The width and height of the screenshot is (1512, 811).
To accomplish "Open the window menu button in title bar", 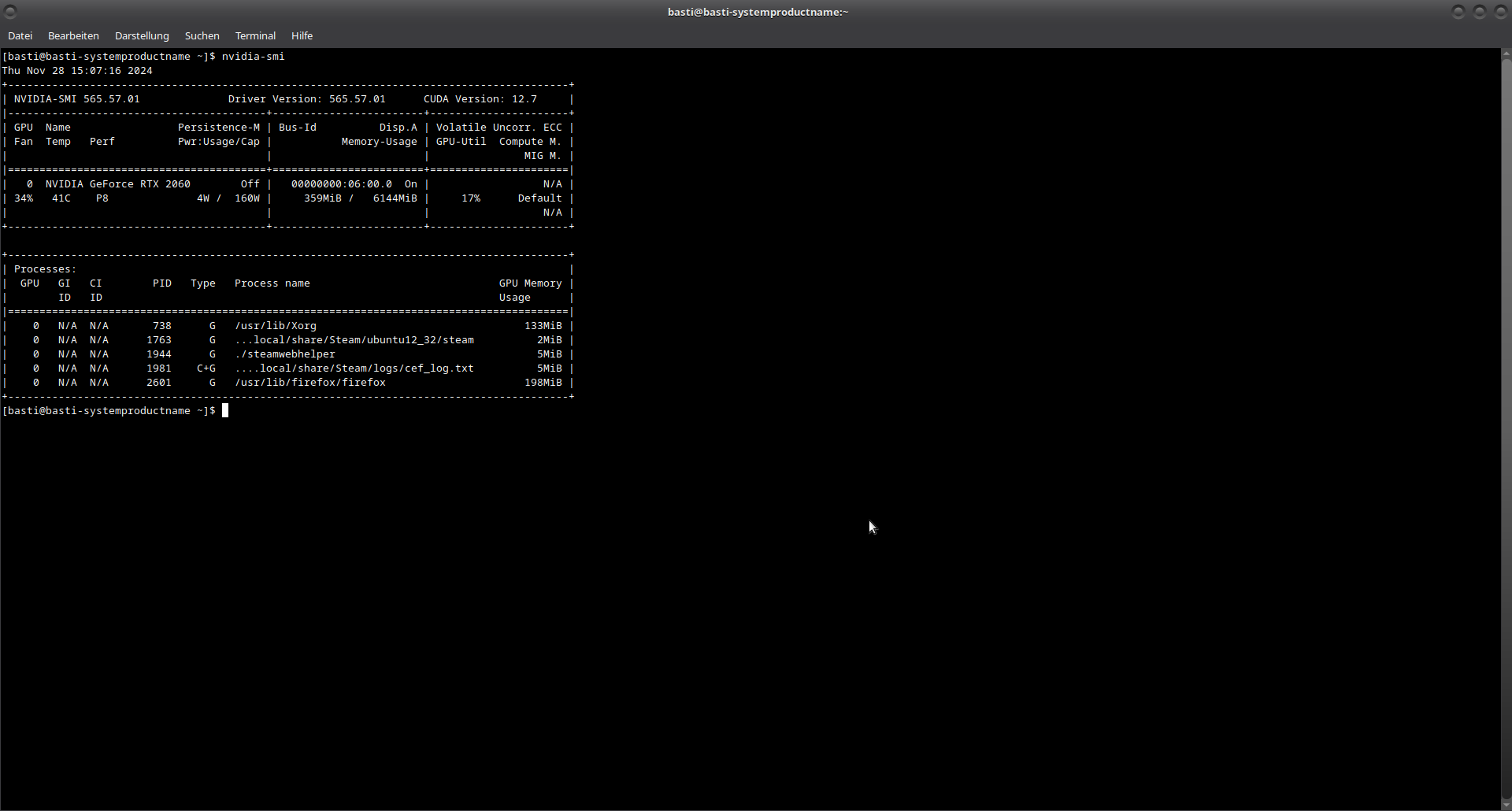I will [10, 12].
